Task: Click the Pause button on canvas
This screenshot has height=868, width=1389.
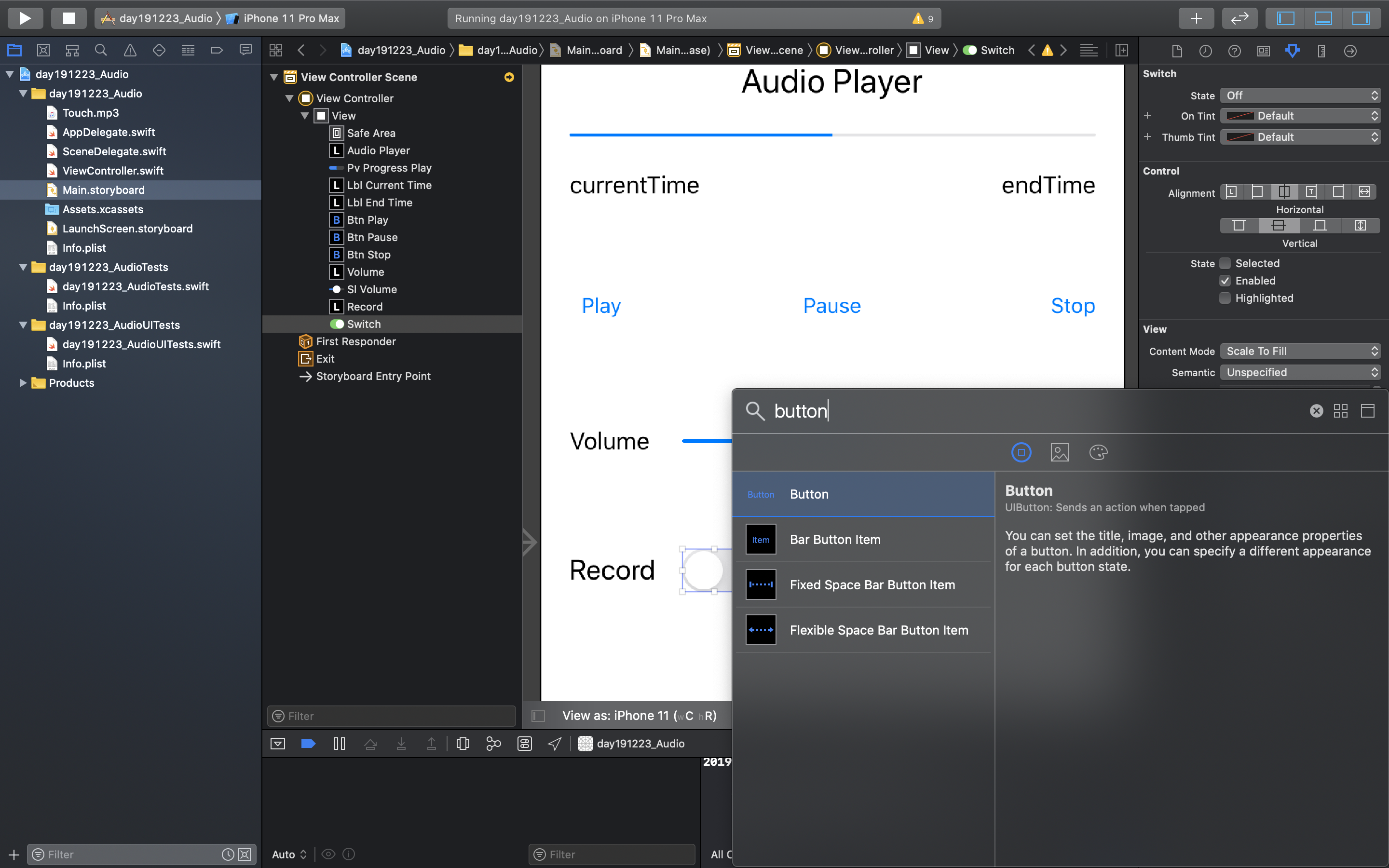Action: point(831,305)
